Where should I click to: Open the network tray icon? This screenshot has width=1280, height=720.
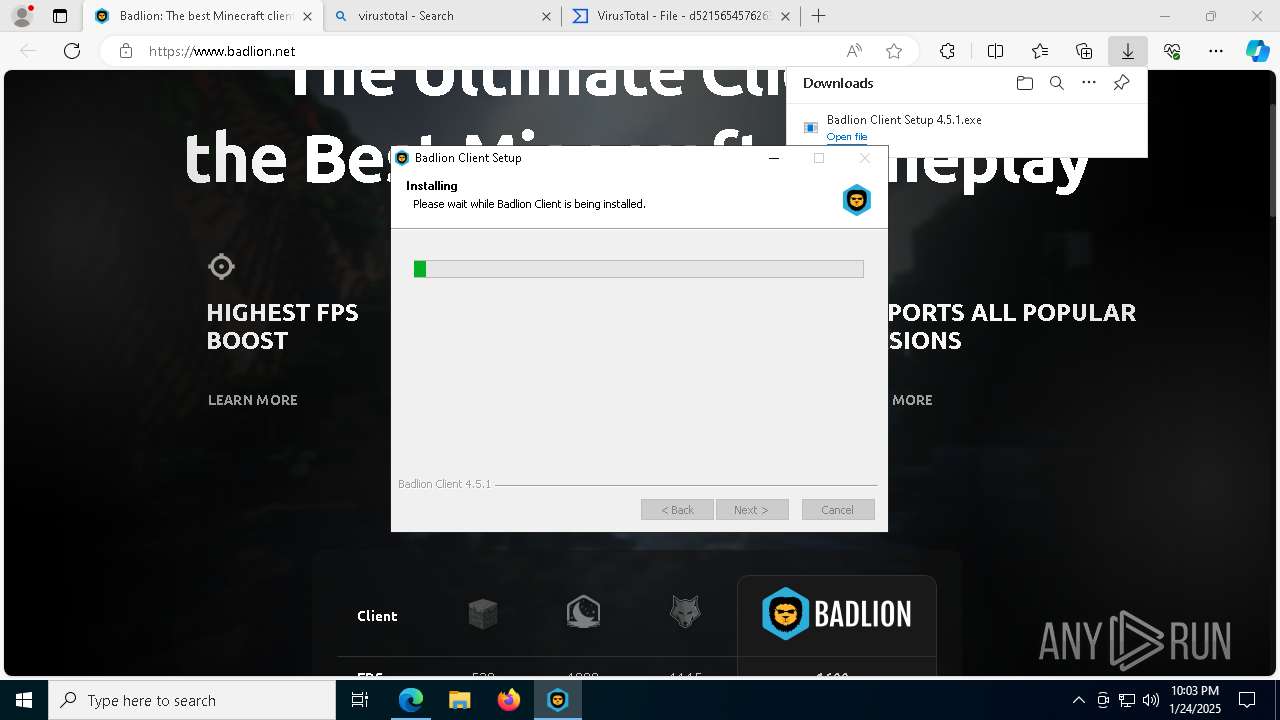point(1127,700)
